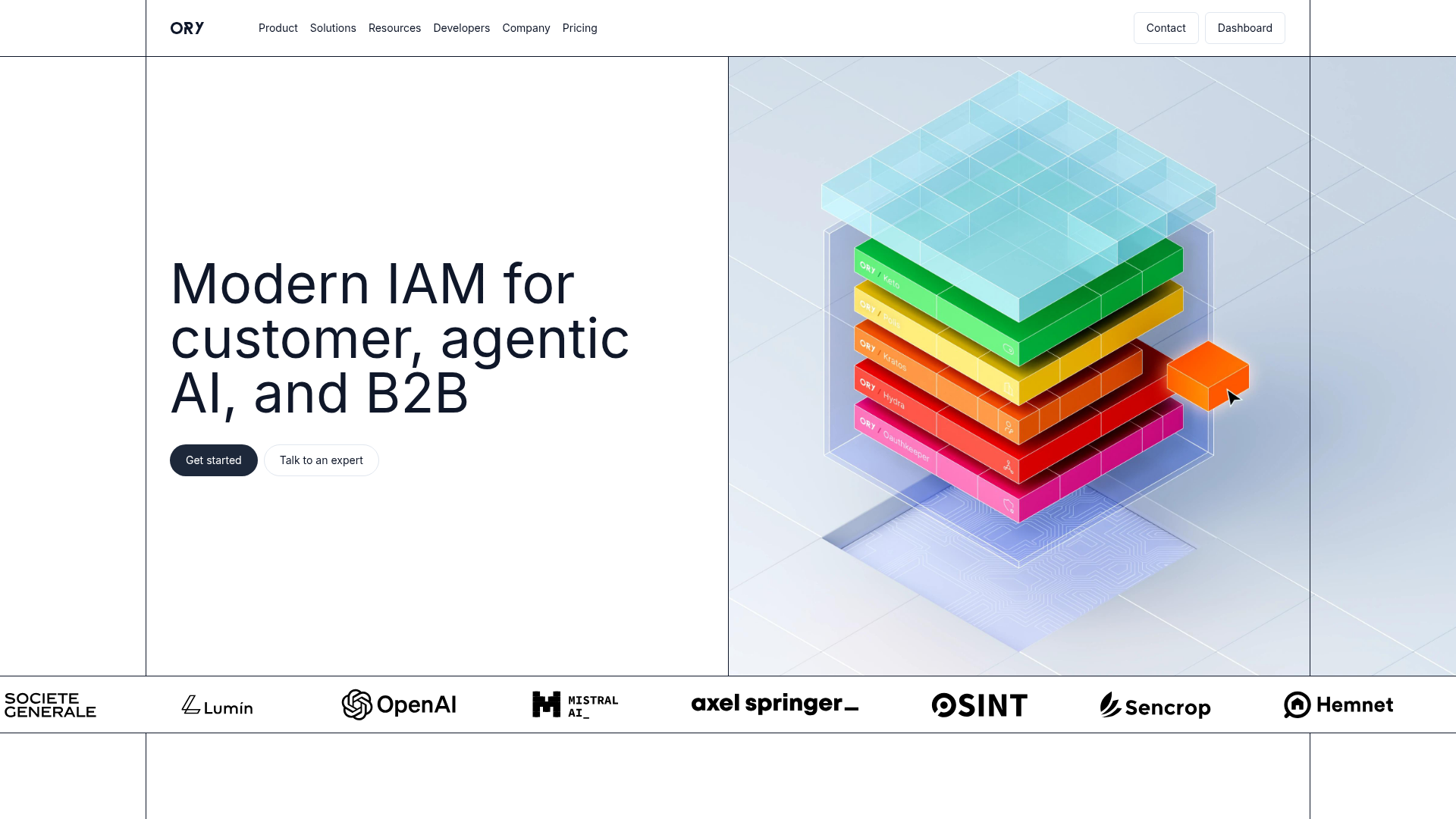1456x819 pixels.
Task: Click the Mistral AI logo
Action: (x=575, y=704)
